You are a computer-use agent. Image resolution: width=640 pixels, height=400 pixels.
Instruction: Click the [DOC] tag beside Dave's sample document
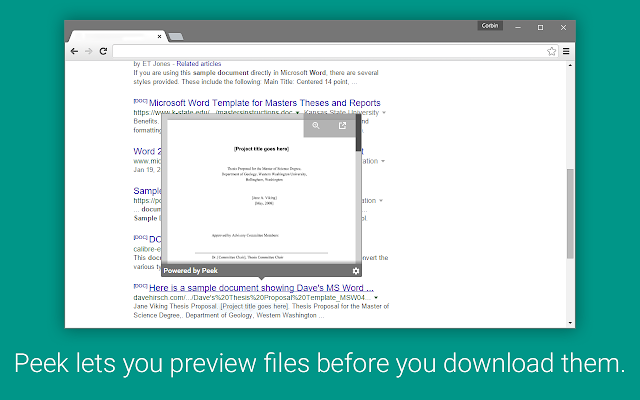coord(140,286)
